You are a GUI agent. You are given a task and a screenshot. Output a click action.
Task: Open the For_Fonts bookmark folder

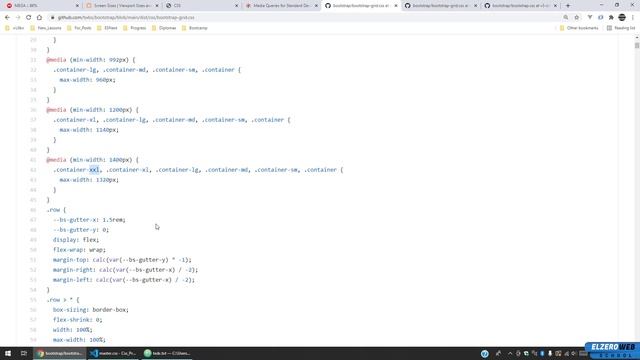pos(79,28)
